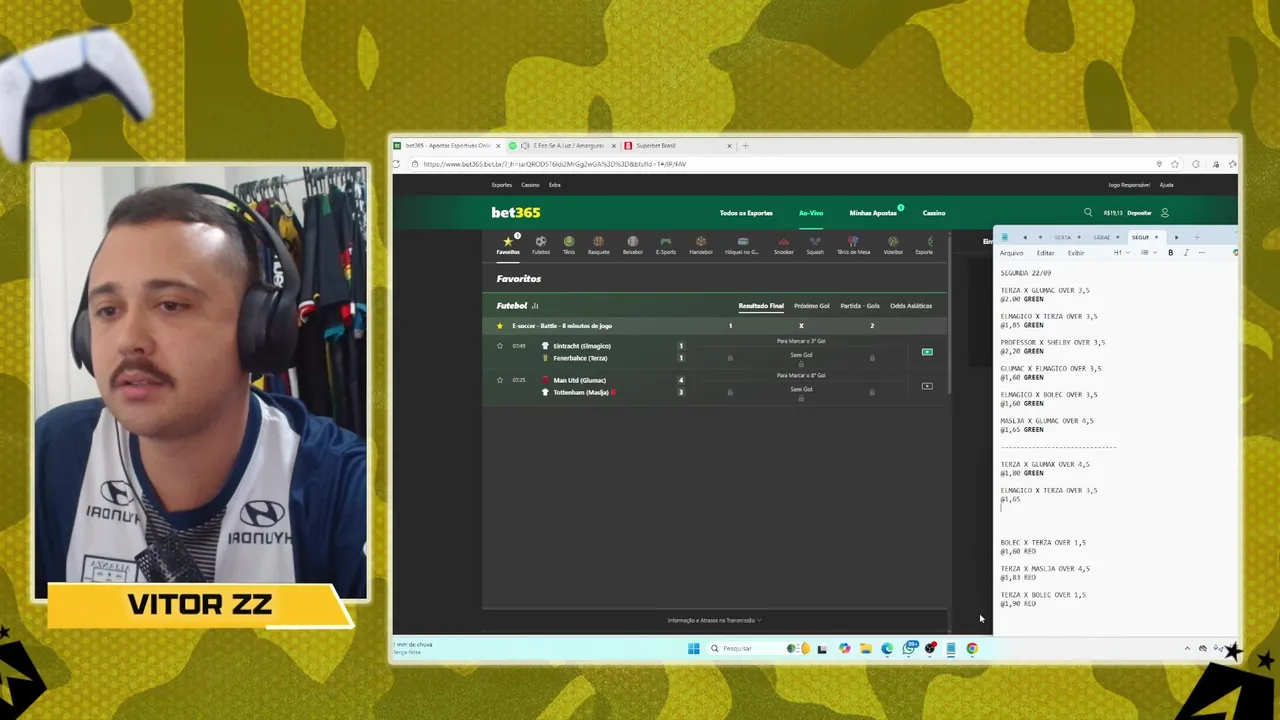The width and height of the screenshot is (1280, 720).
Task: Expand Informação e Atrasos na Transmissão
Action: tap(714, 620)
